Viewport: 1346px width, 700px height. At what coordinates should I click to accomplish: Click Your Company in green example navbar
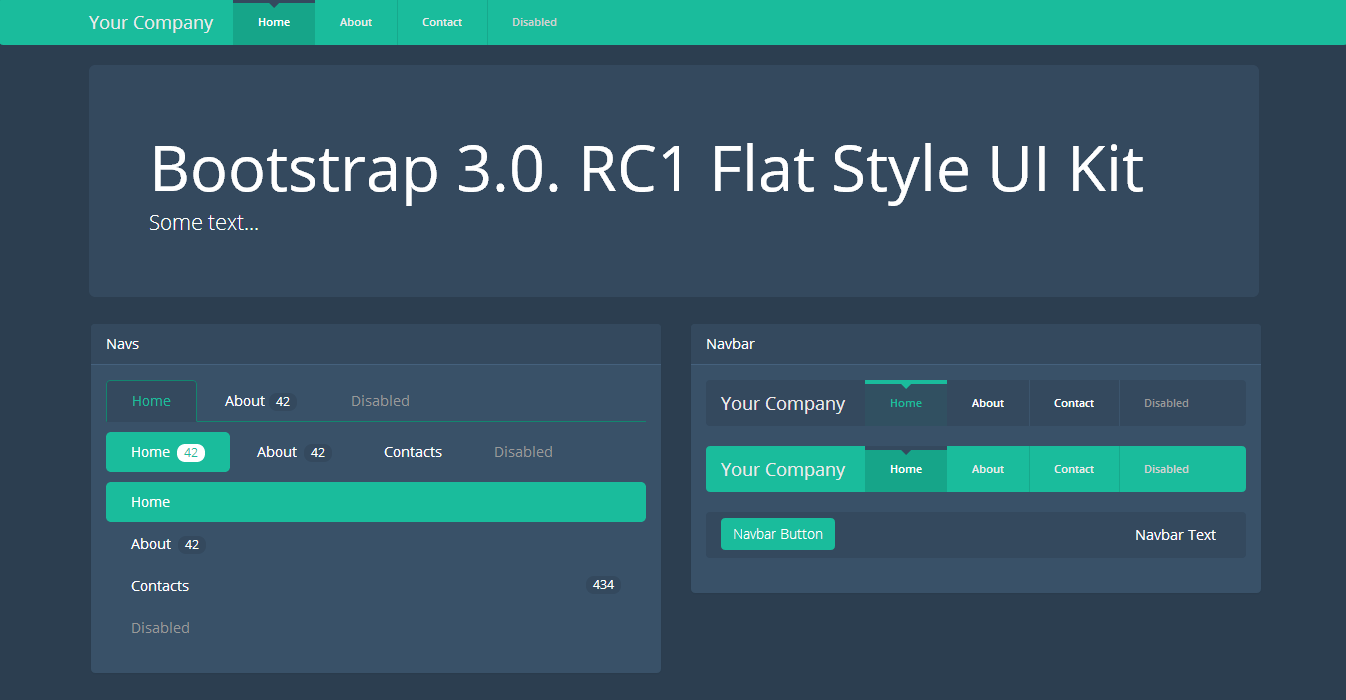click(783, 470)
